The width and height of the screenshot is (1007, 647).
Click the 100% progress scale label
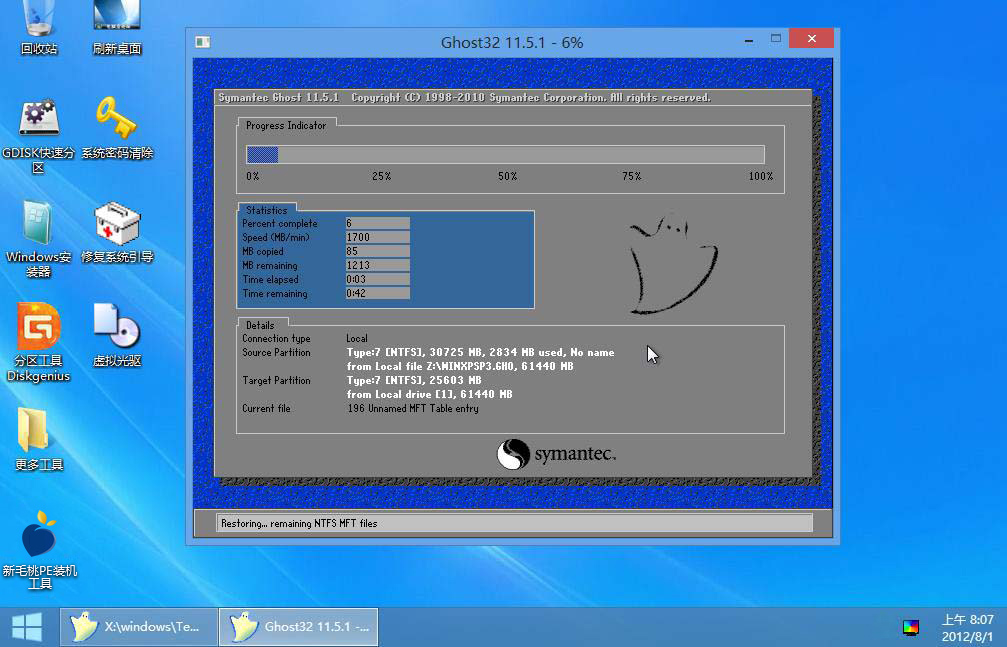point(761,176)
